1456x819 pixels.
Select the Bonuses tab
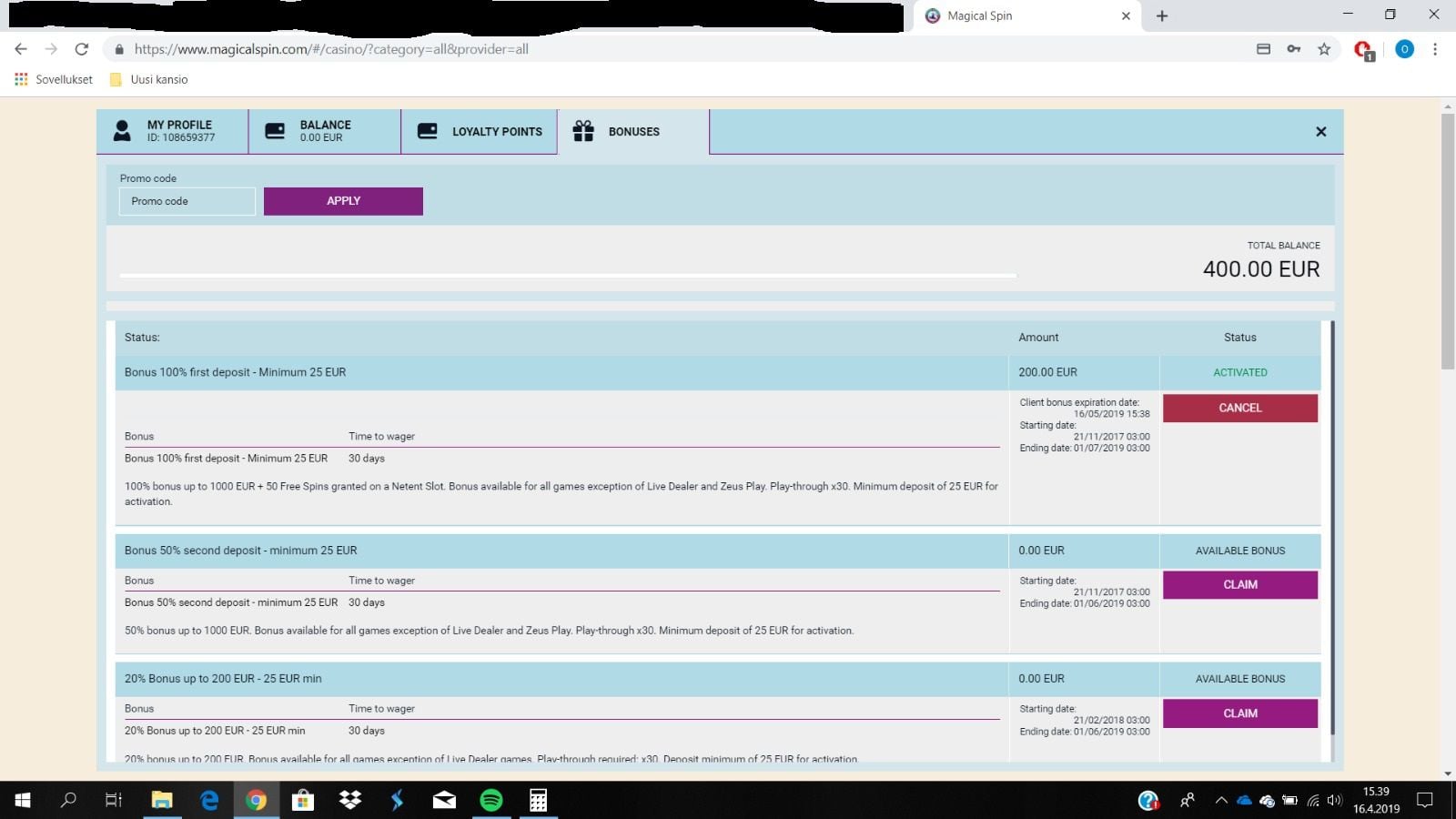point(633,131)
